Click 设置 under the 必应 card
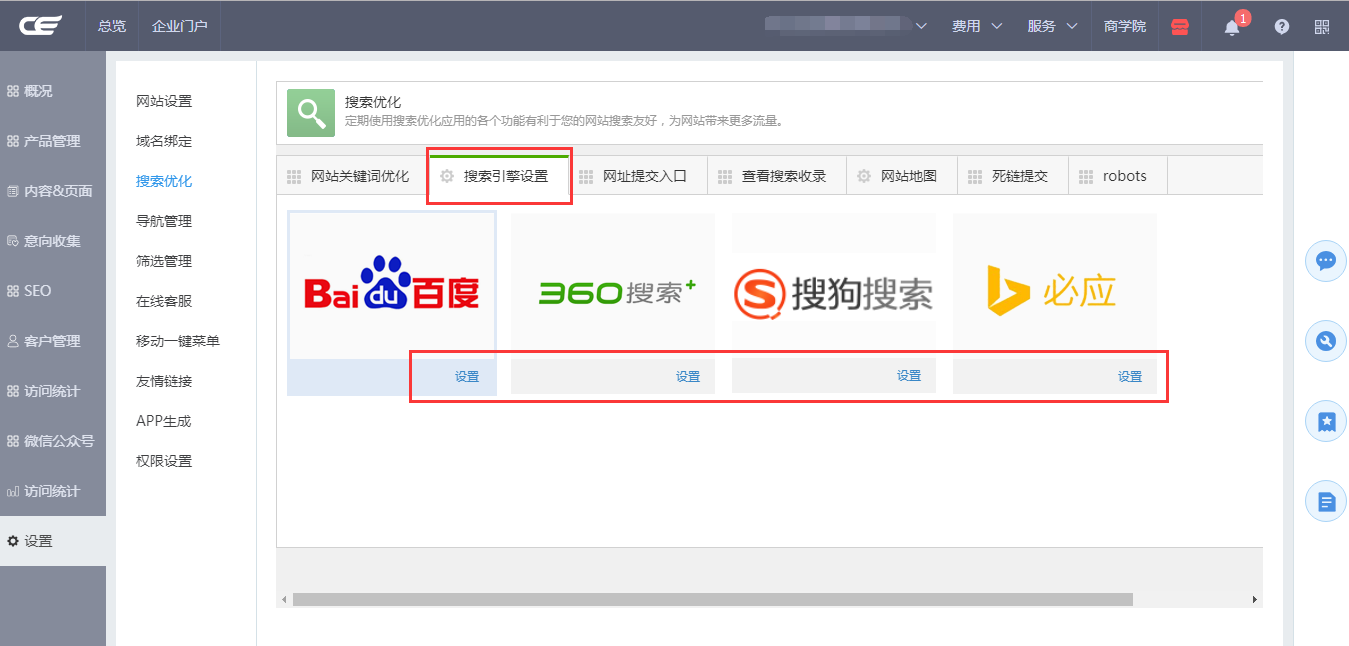This screenshot has height=646, width=1349. click(1130, 377)
